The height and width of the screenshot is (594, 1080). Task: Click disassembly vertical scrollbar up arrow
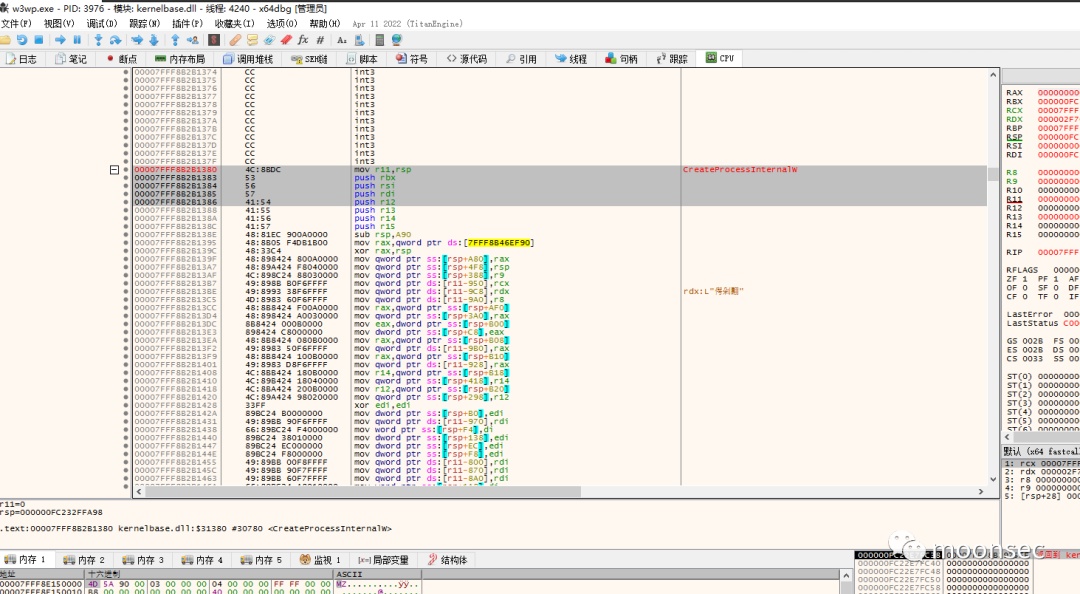pyautogui.click(x=993, y=74)
